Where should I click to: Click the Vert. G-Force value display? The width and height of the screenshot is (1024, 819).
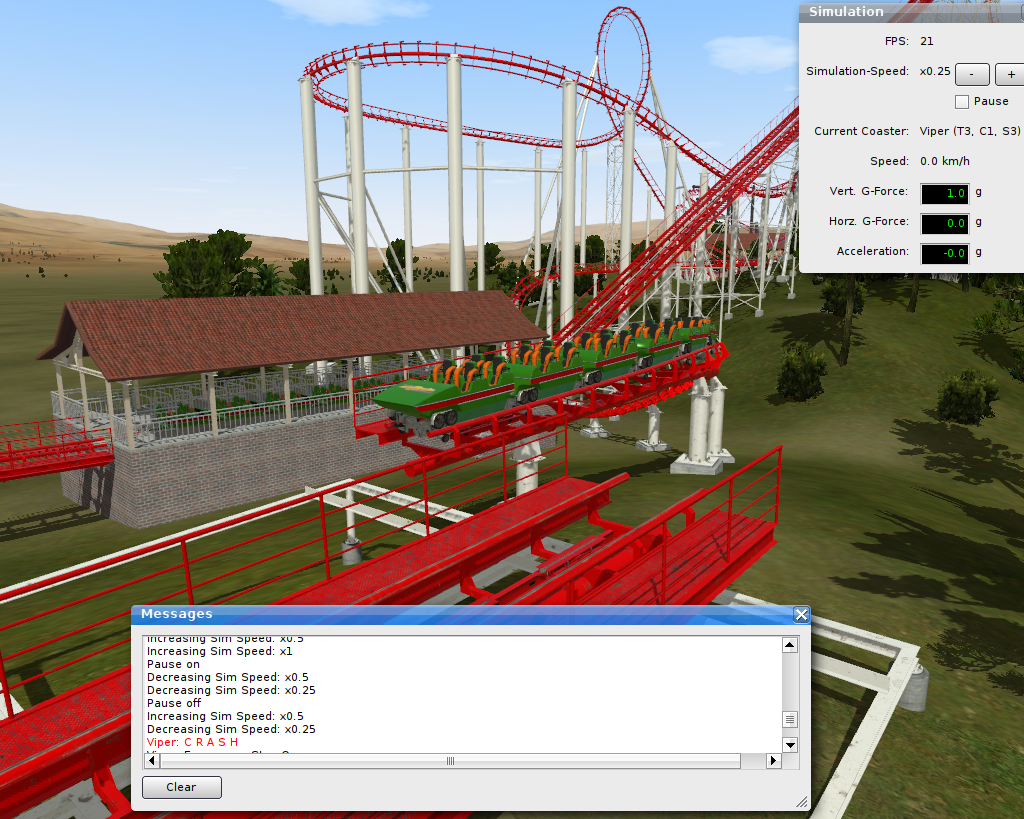[945, 193]
